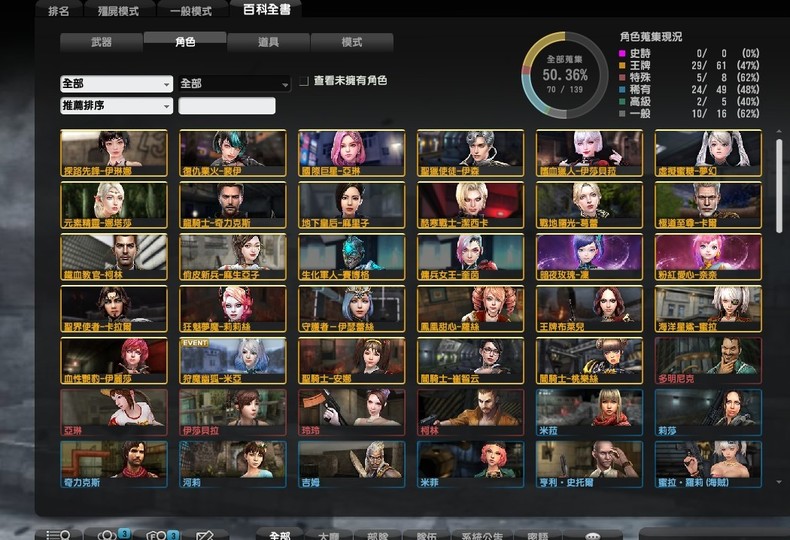This screenshot has width=790, height=540.
Task: Select the 全部 chat channel tab
Action: (x=280, y=535)
